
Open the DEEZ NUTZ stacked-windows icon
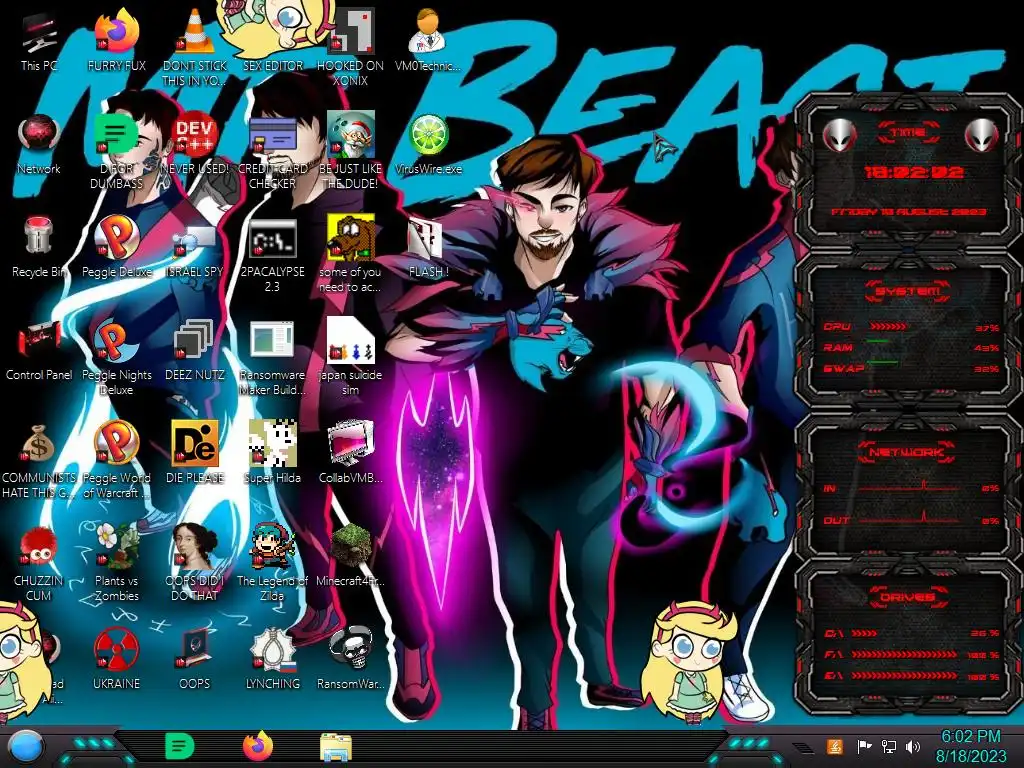(195, 350)
